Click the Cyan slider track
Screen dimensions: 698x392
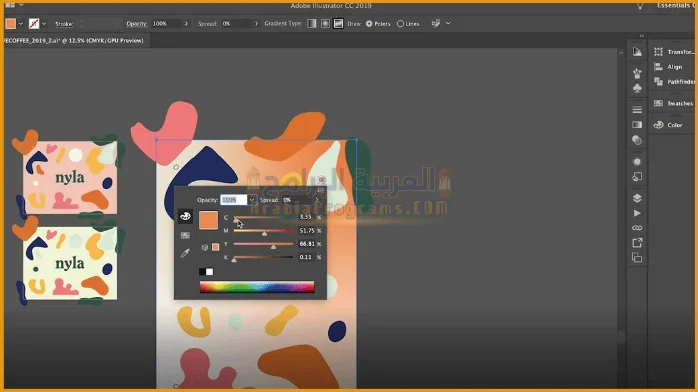[x=263, y=218]
